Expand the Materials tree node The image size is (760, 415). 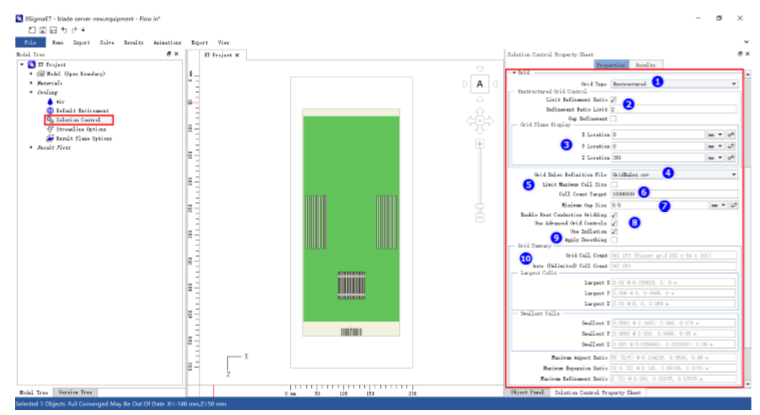(x=31, y=82)
